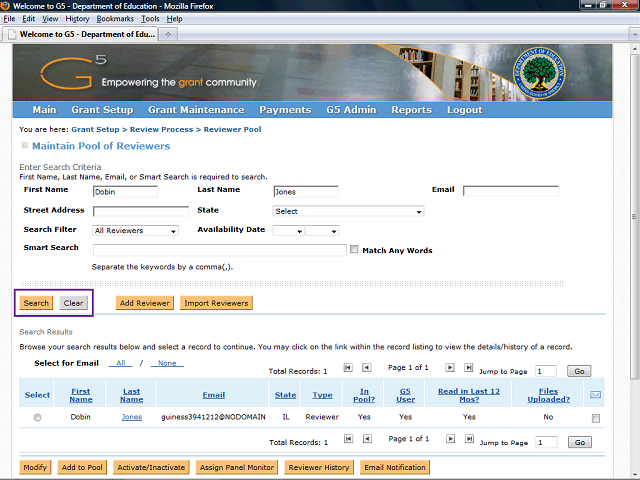The width and height of the screenshot is (640, 480).
Task: Click the page vertical scrollbar
Action: click(x=634, y=217)
